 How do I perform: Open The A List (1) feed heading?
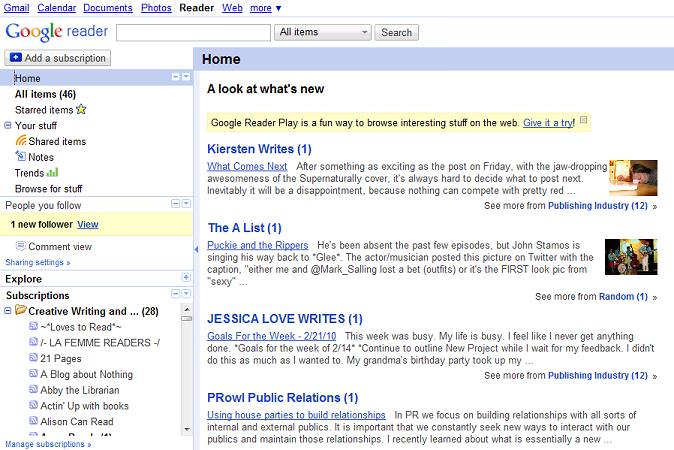(x=245, y=228)
